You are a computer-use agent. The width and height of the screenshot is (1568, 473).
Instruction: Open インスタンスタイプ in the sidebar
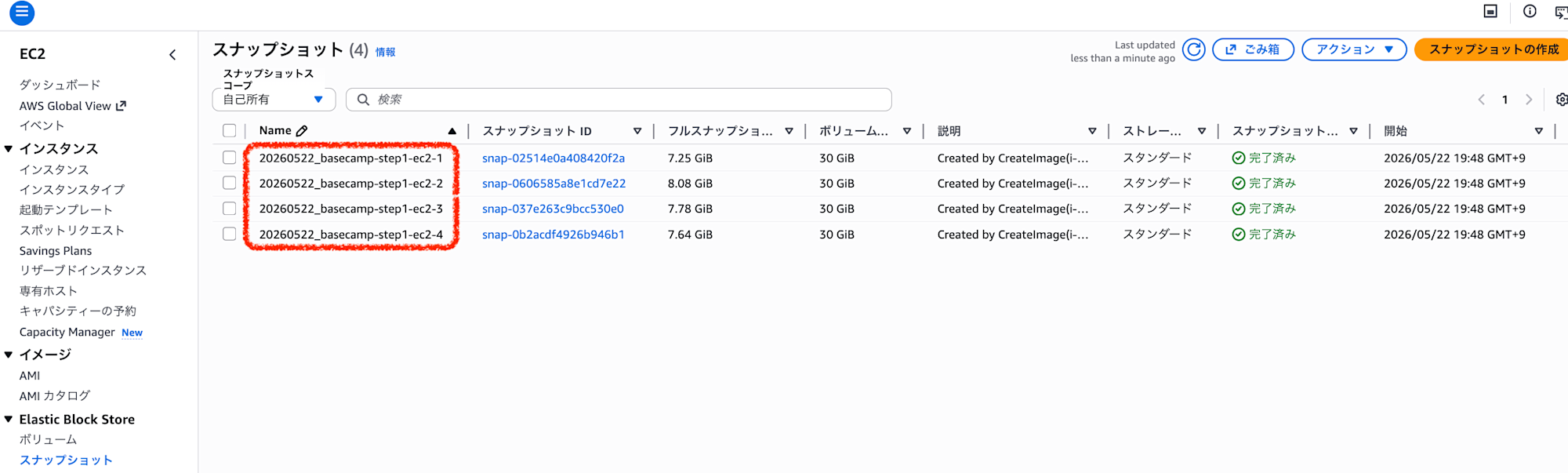[x=72, y=190]
